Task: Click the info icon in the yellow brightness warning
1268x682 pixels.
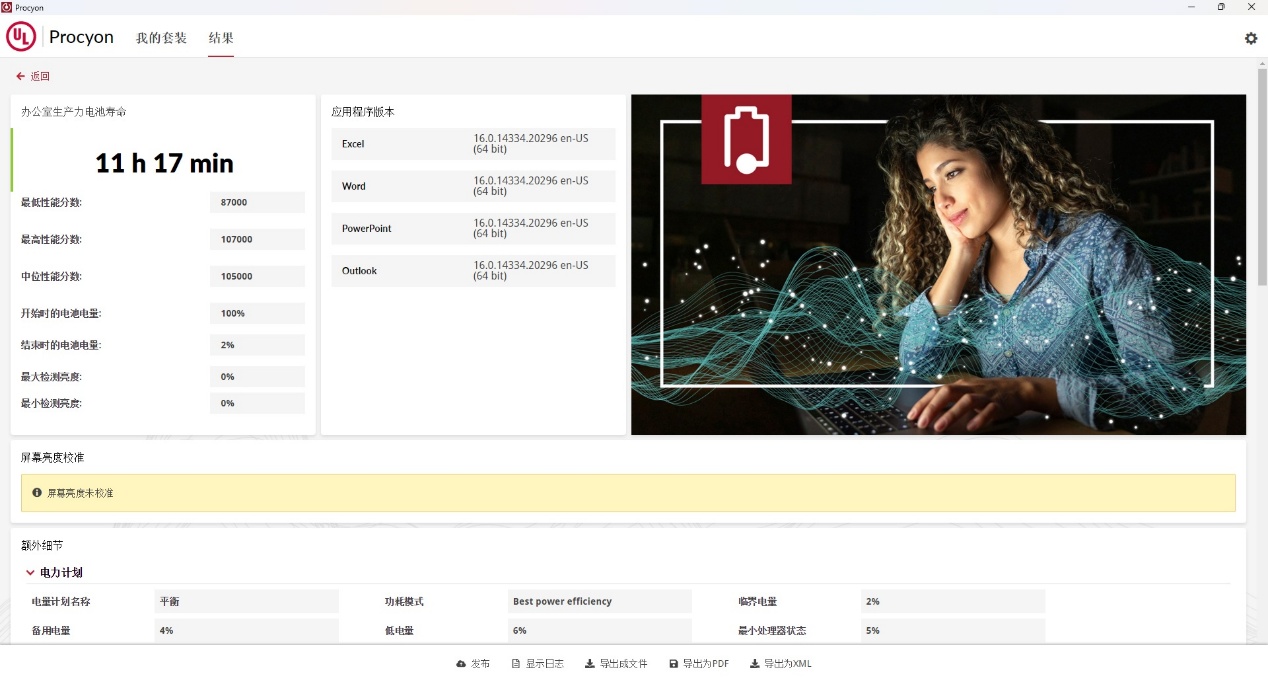Action: [x=38, y=492]
